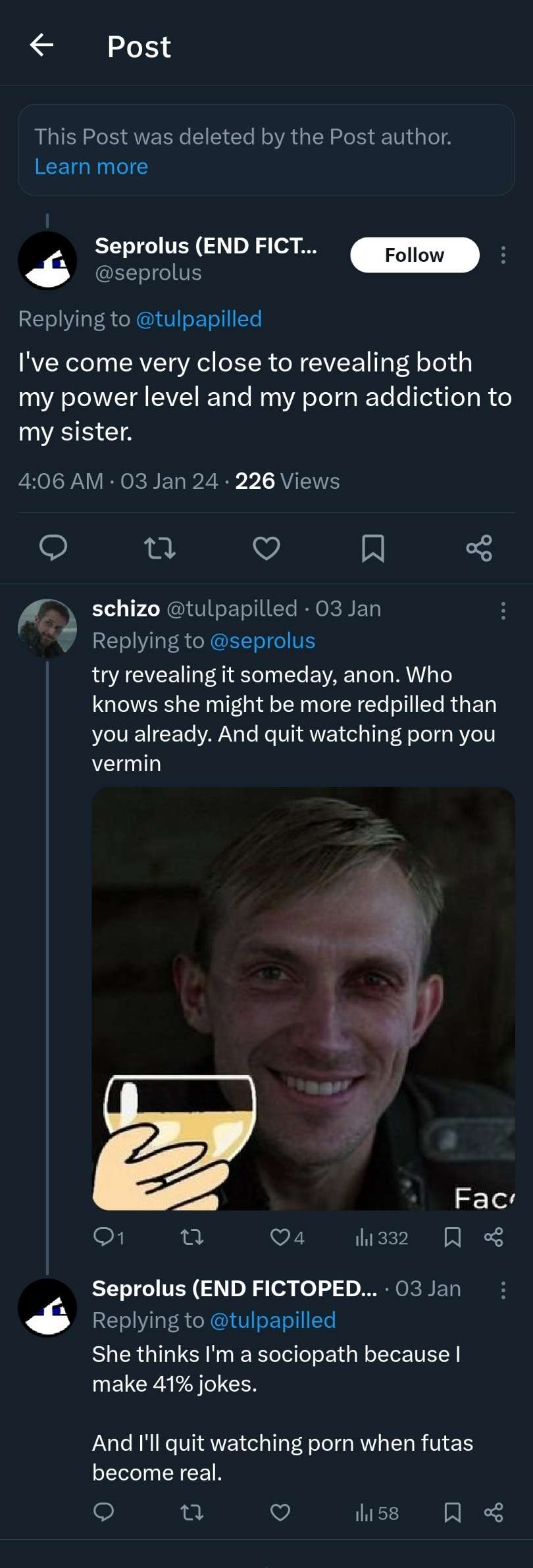Open more options on schizo's reply
Screen dimensions: 533x1568
pyautogui.click(x=503, y=611)
